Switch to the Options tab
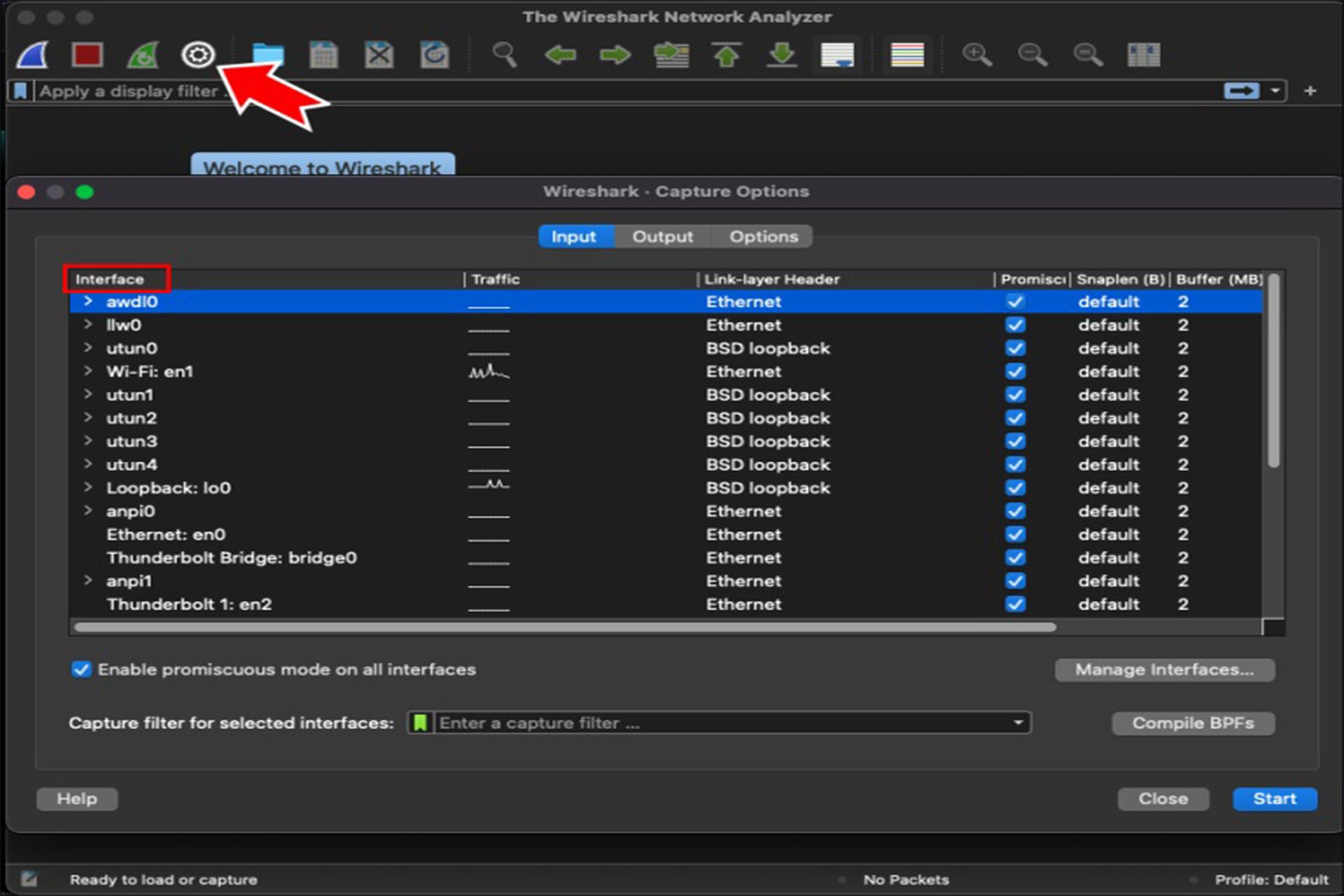The width and height of the screenshot is (1344, 896). (x=763, y=236)
